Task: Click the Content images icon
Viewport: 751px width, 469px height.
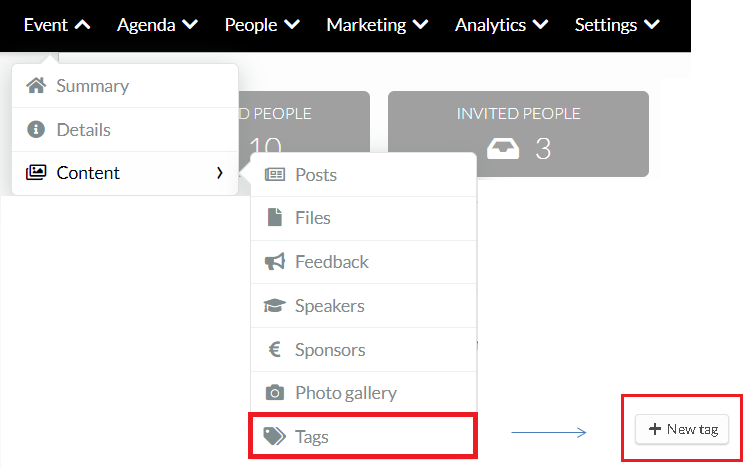Action: pyautogui.click(x=36, y=172)
